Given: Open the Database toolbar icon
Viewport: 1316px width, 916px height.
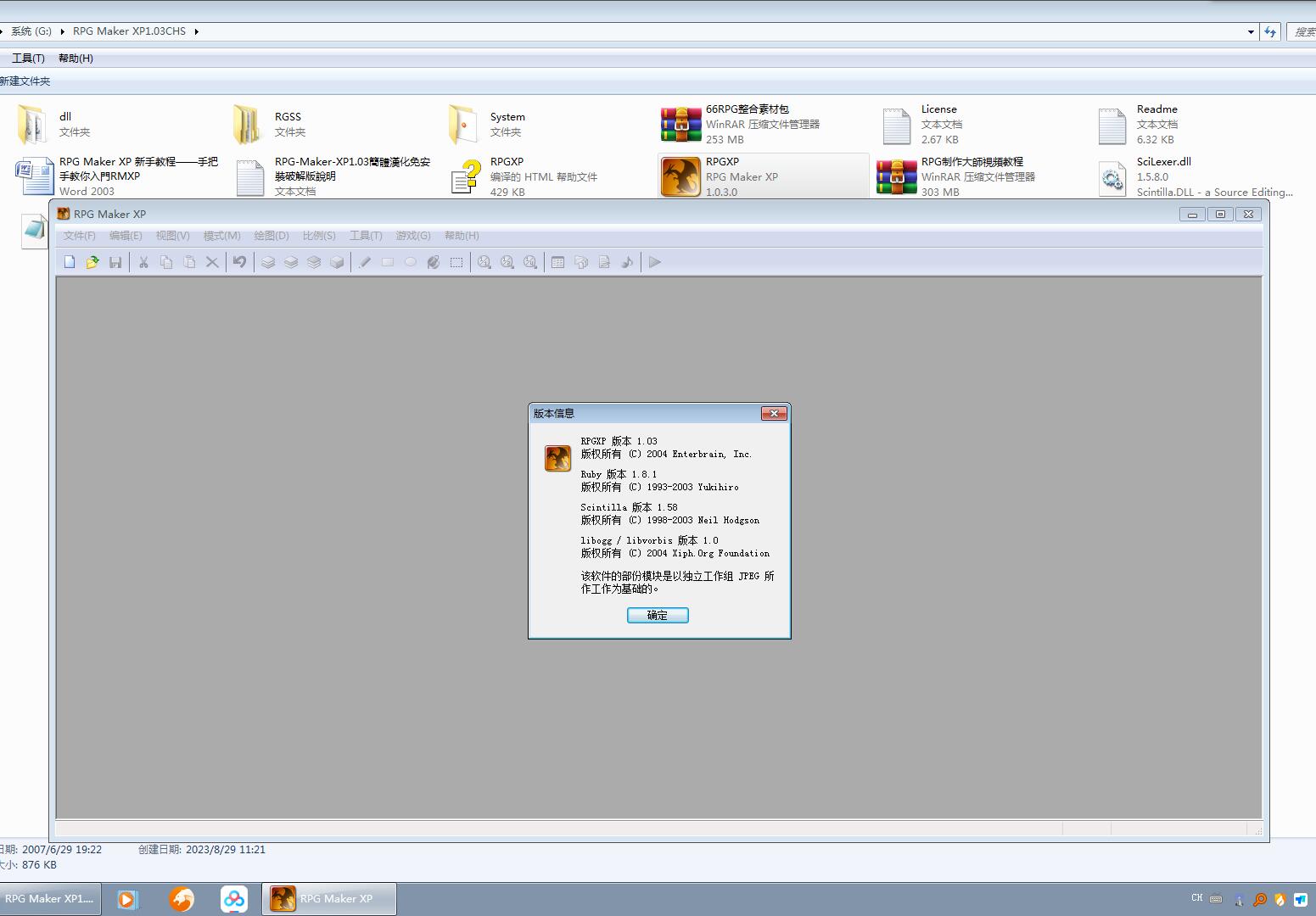Looking at the screenshot, I should click(x=558, y=262).
